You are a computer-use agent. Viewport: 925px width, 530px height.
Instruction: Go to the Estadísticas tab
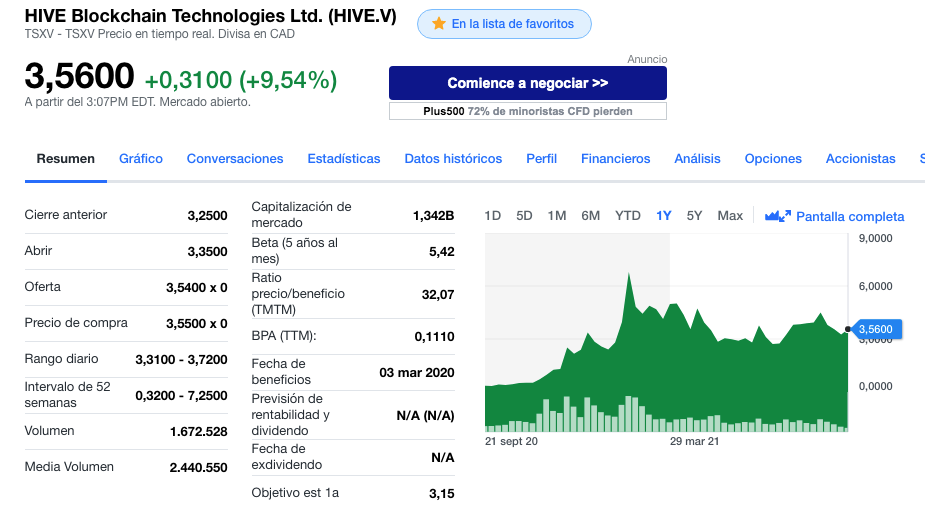pos(344,159)
